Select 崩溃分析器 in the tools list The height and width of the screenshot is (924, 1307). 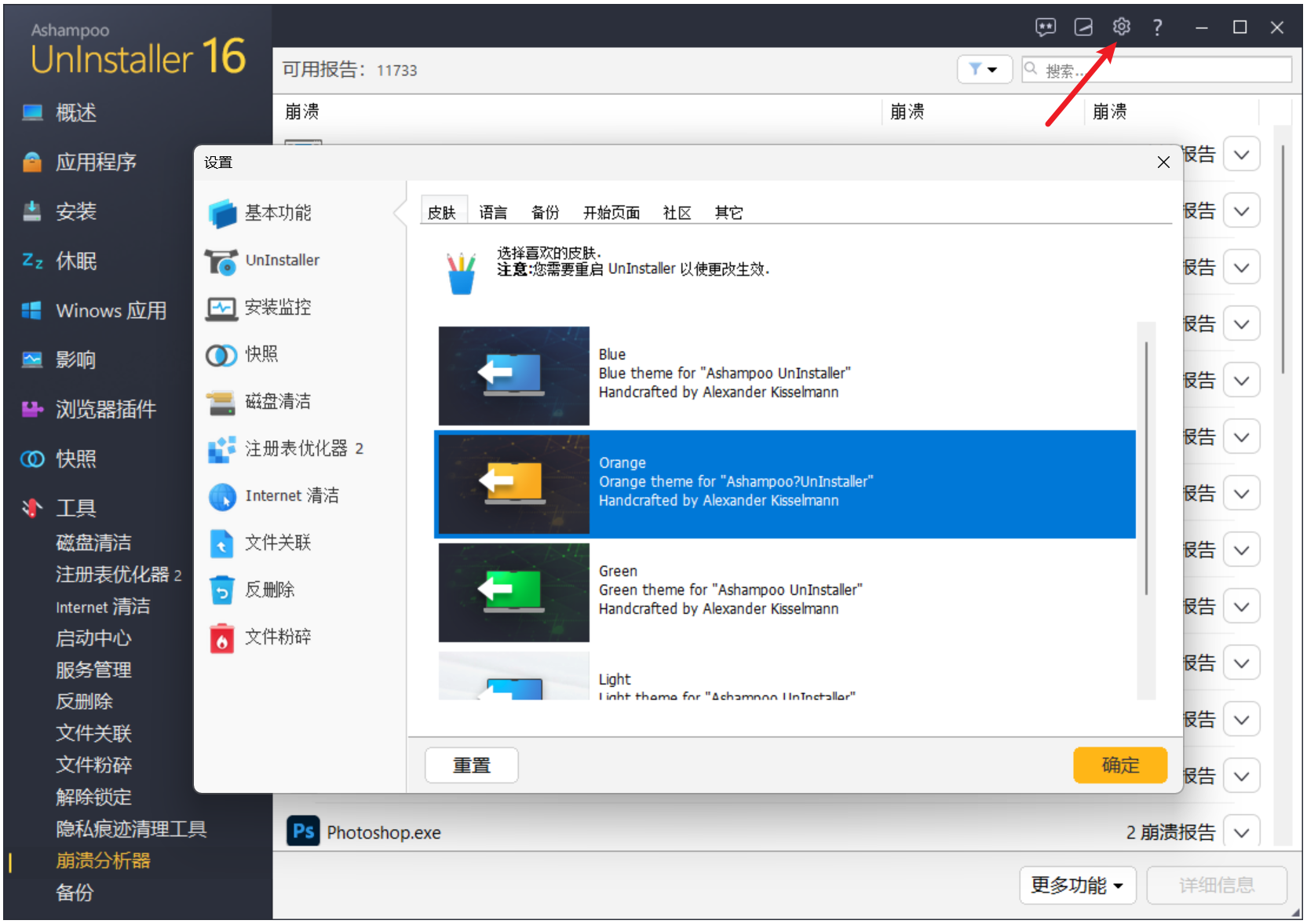click(x=103, y=860)
